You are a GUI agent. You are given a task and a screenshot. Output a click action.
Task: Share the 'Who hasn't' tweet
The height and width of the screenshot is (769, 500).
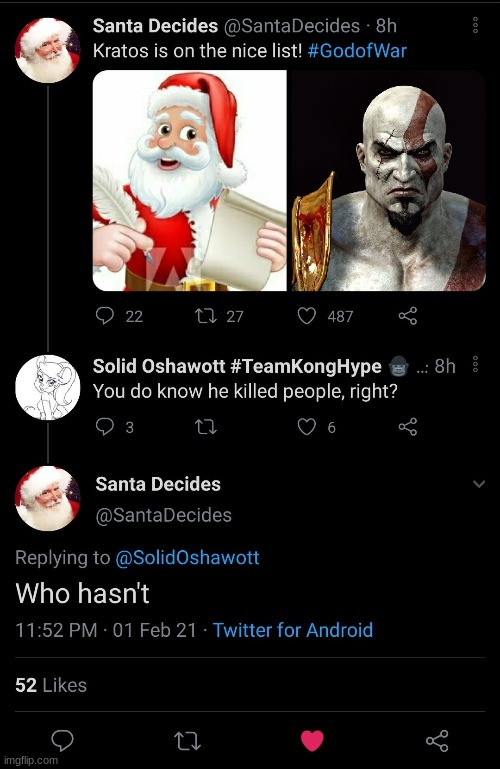click(437, 741)
